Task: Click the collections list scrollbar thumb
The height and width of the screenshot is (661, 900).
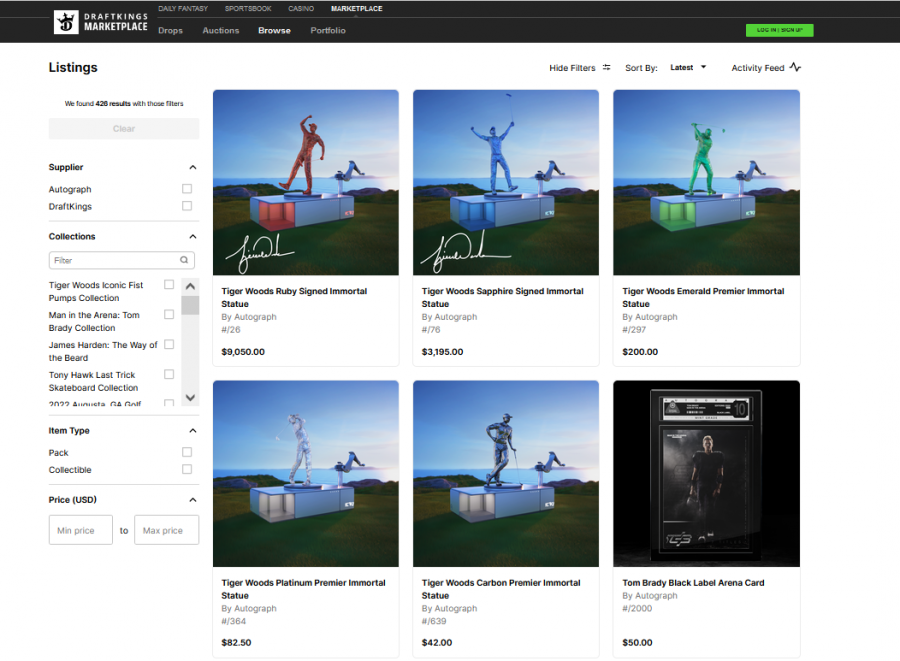Action: coord(190,305)
